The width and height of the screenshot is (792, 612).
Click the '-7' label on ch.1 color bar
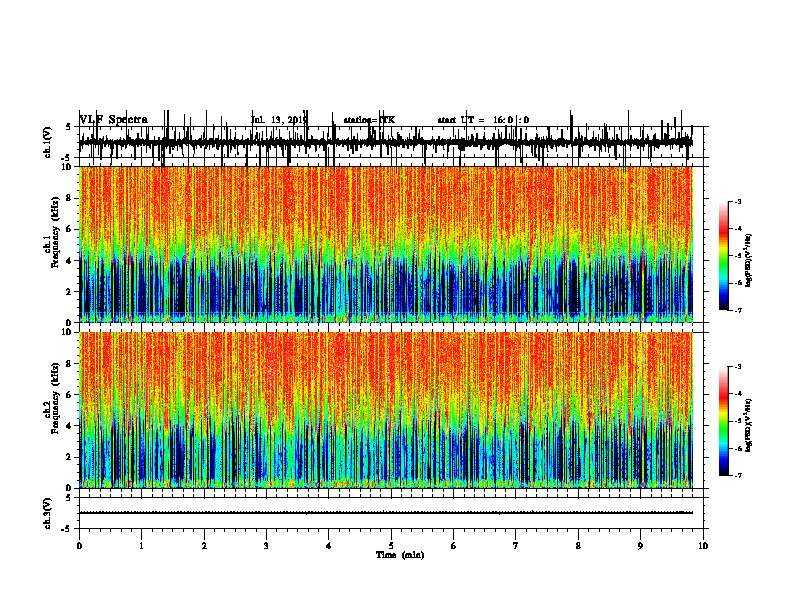tap(738, 310)
